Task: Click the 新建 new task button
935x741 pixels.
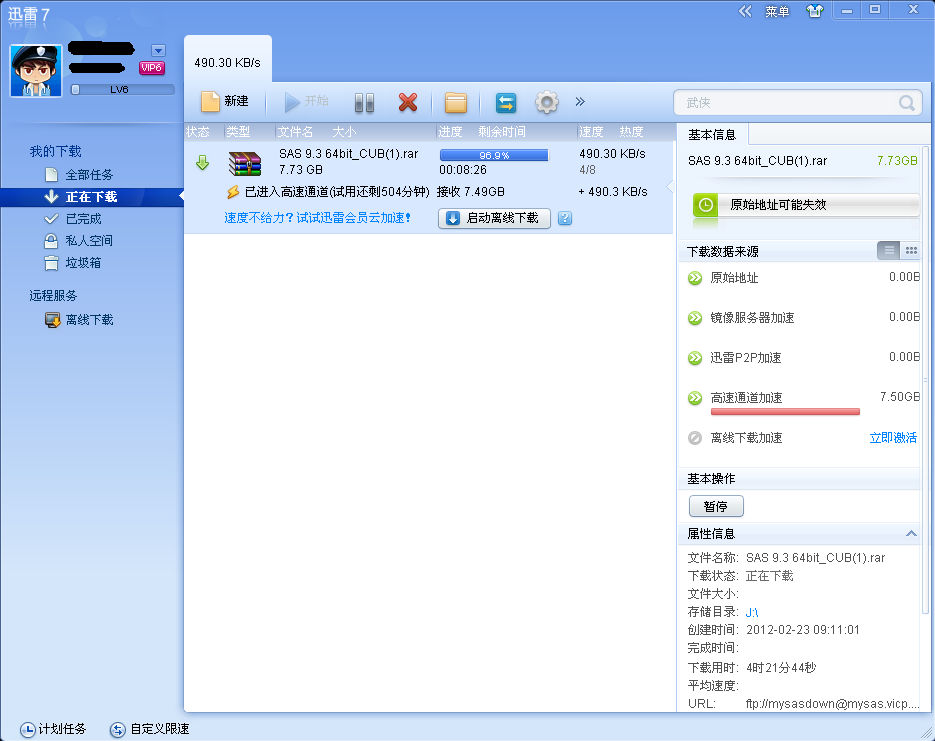Action: pyautogui.click(x=225, y=101)
